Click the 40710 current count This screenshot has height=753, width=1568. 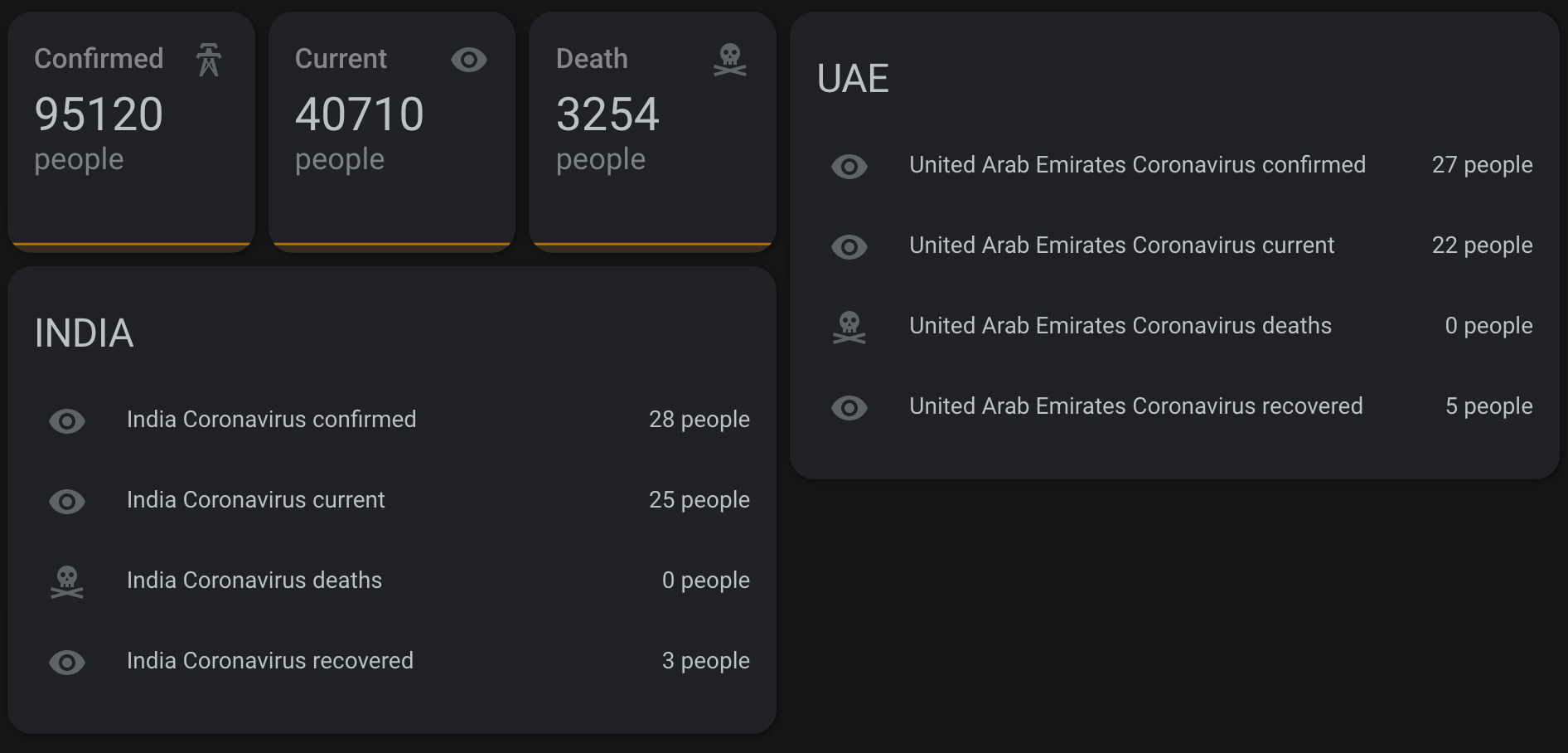point(360,114)
